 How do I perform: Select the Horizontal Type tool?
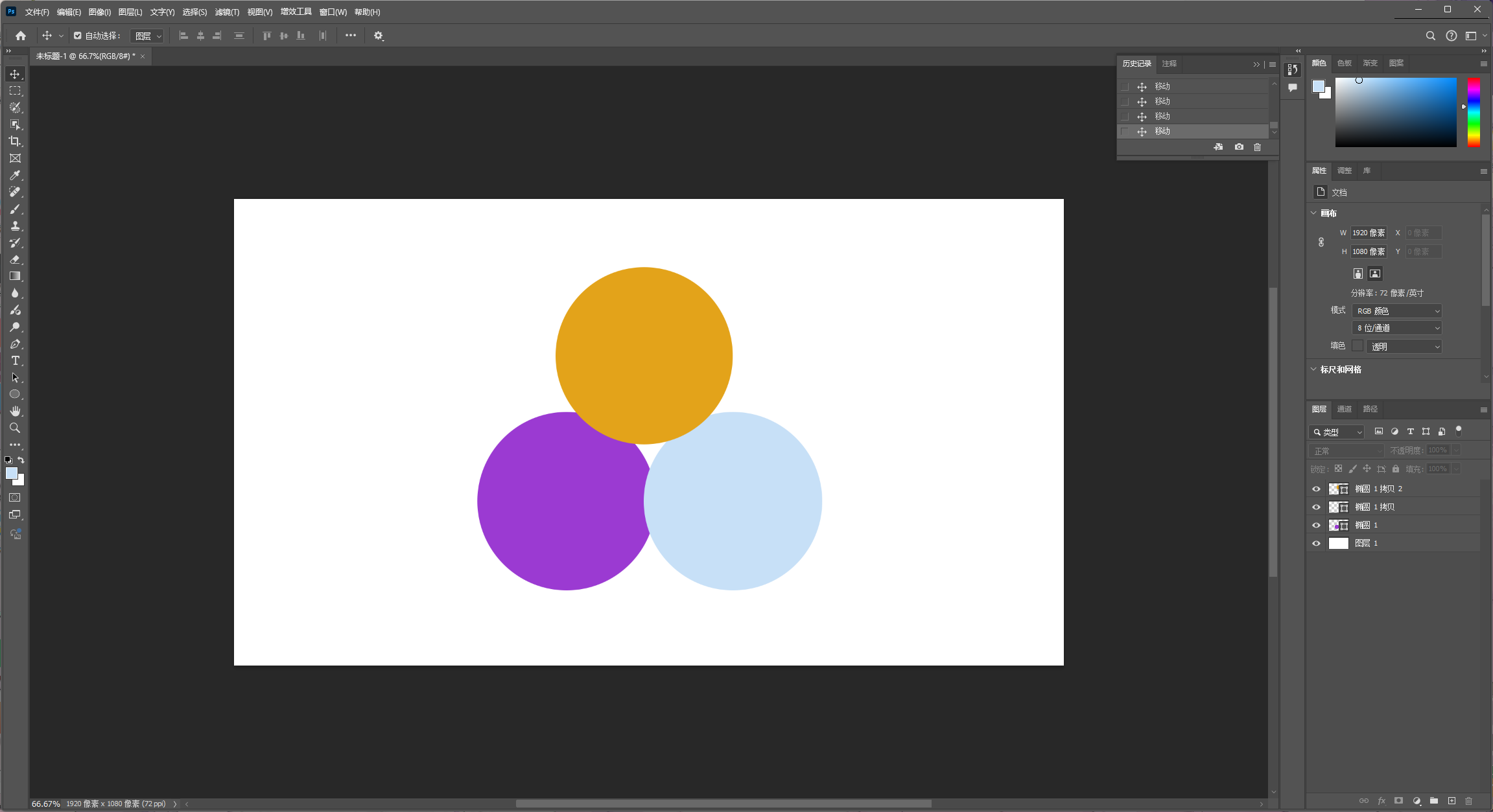(15, 361)
